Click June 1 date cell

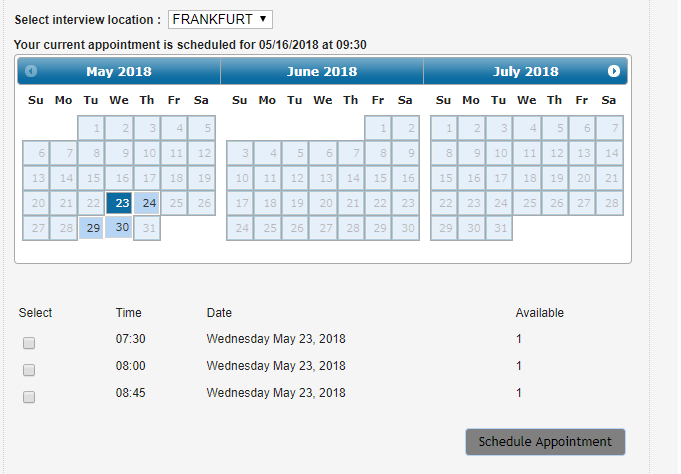378,128
